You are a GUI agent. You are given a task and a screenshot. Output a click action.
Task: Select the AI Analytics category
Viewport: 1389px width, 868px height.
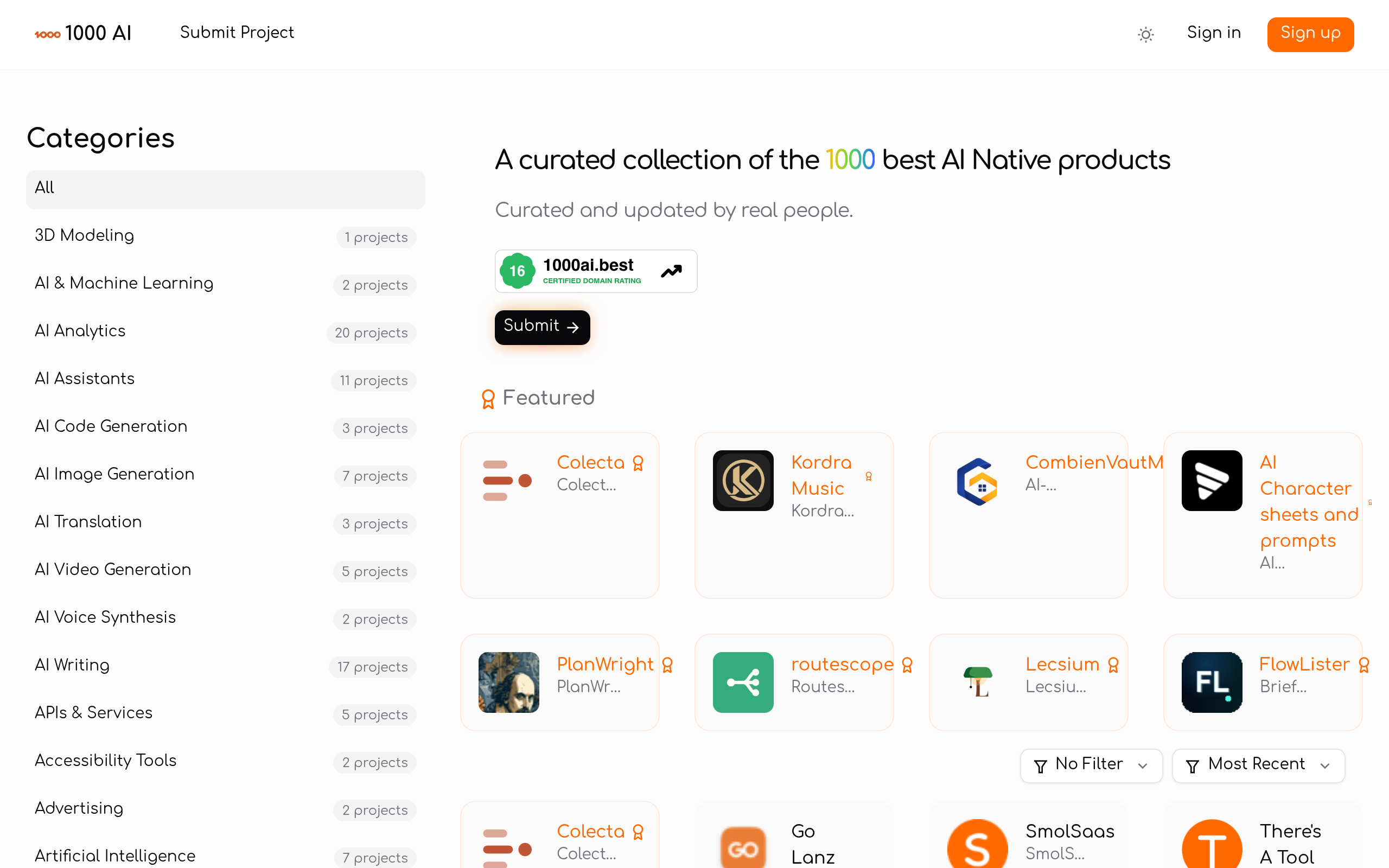click(226, 332)
